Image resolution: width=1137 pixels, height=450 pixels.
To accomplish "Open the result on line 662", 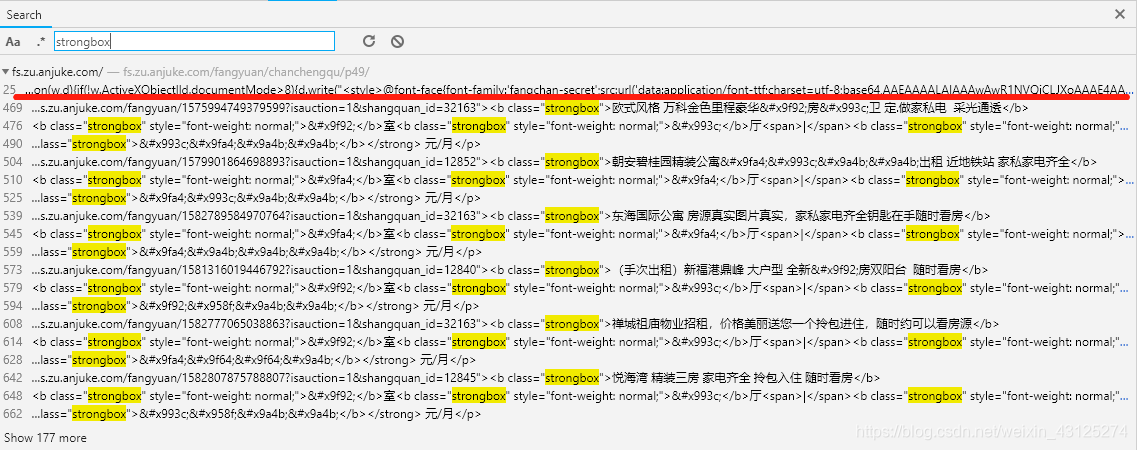I will 568,414.
